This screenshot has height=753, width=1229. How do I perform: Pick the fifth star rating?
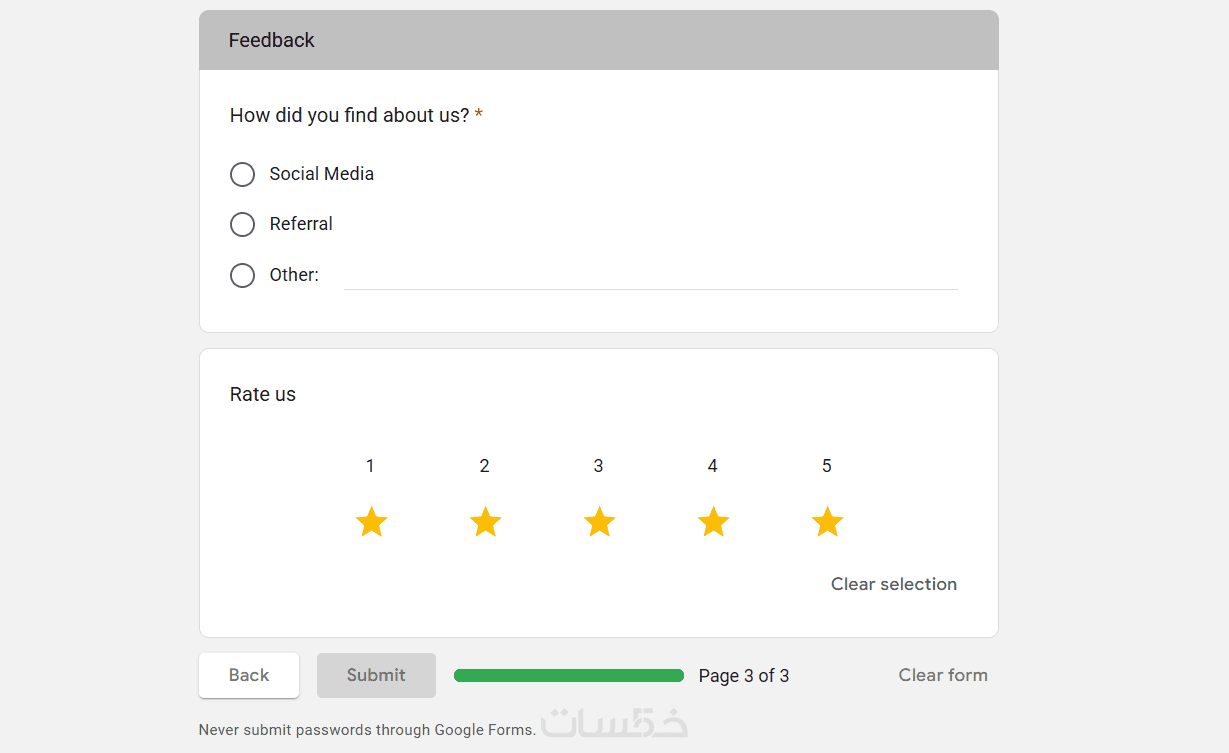coord(827,522)
